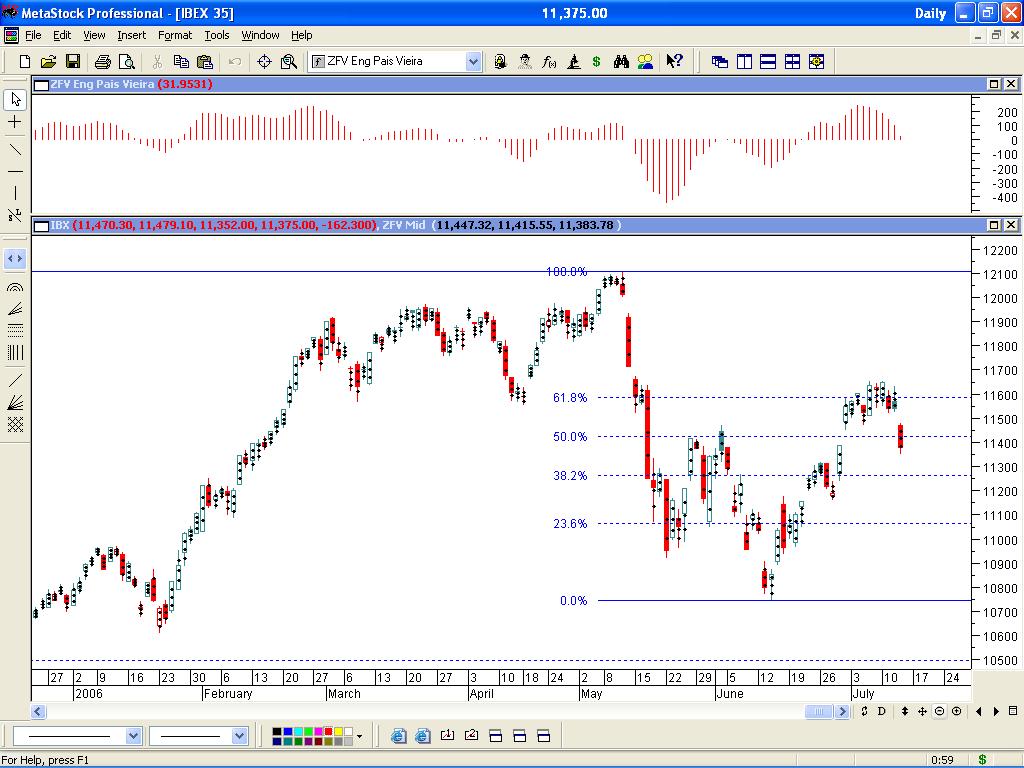Open the first Internet Explorer globe icon

[398, 736]
